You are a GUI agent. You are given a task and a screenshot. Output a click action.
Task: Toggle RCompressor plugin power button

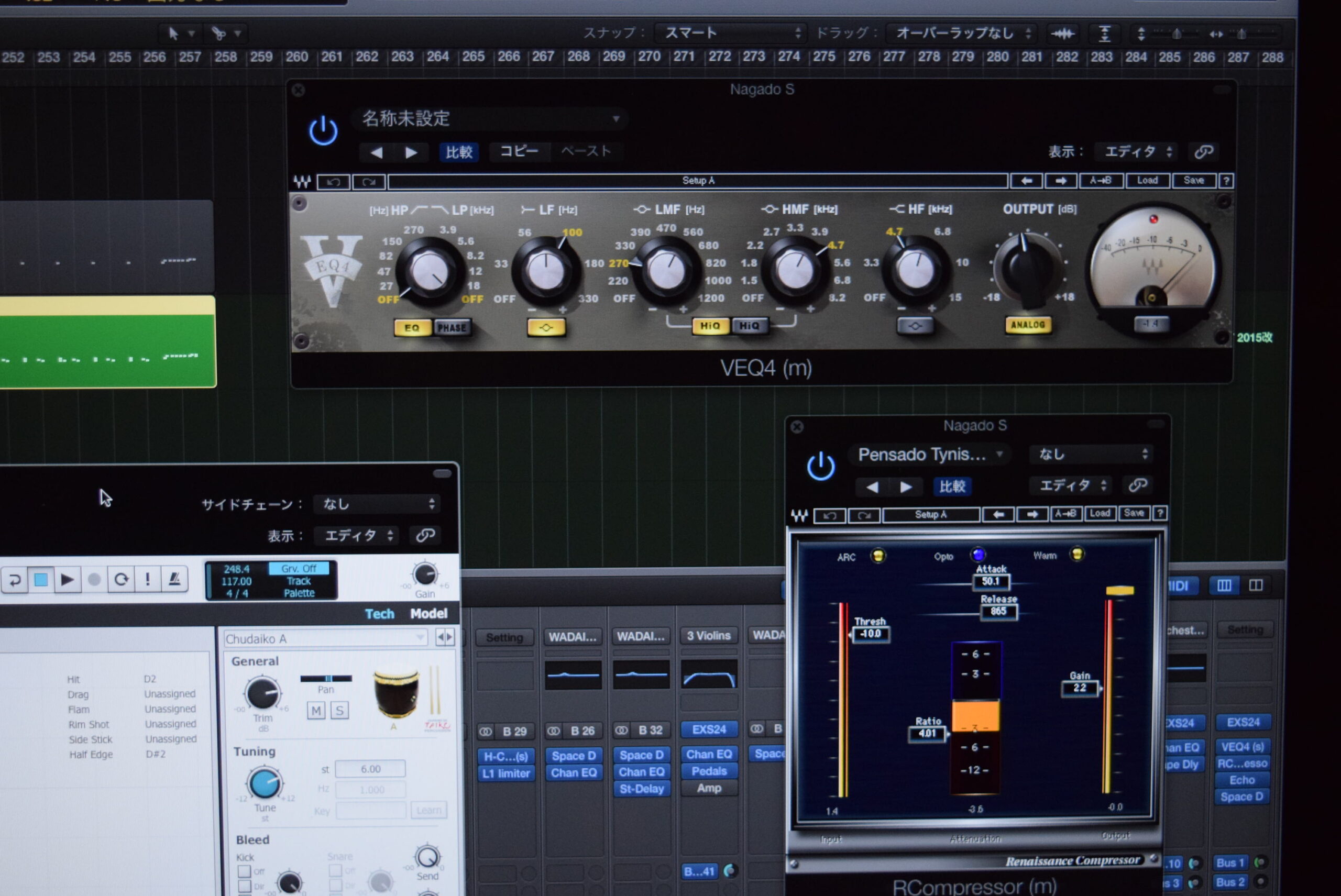(x=821, y=466)
